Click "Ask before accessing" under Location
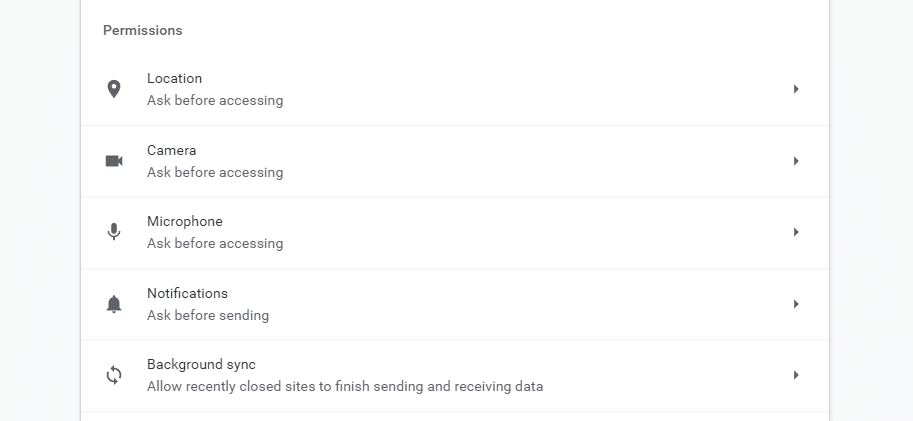The width and height of the screenshot is (913, 421). click(215, 100)
